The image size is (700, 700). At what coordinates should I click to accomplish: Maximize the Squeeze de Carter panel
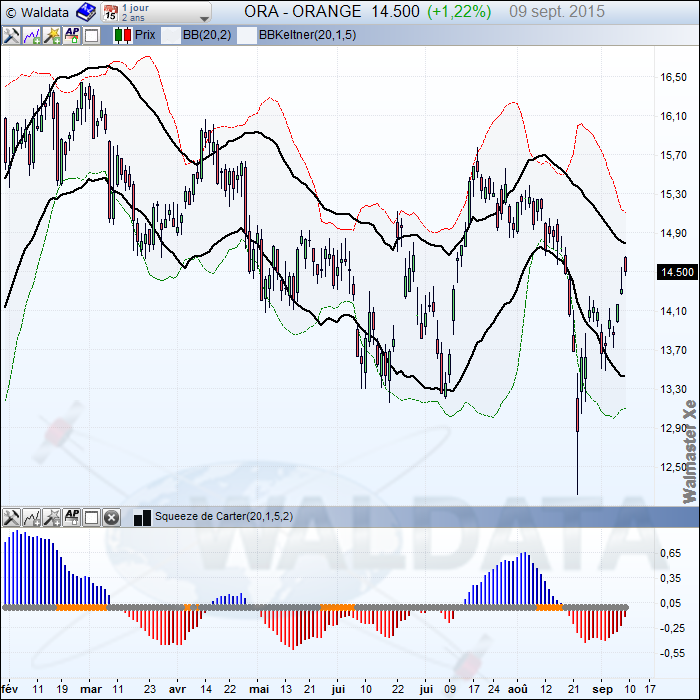[x=92, y=517]
